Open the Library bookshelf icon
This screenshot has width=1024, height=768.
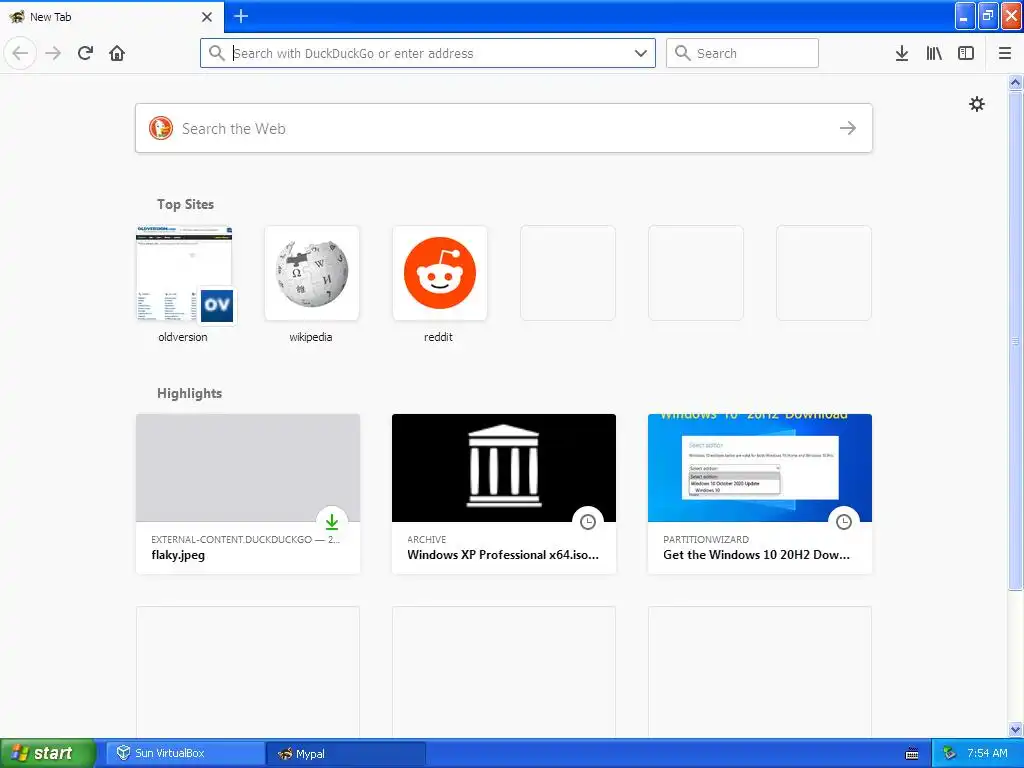(x=934, y=53)
